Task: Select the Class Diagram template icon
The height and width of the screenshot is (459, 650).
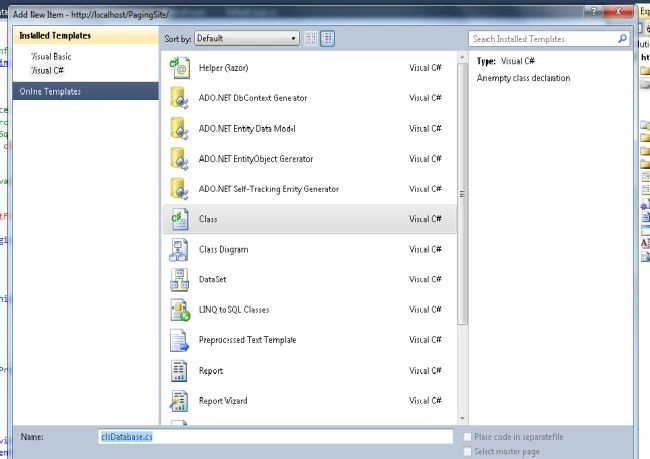Action: tap(179, 249)
